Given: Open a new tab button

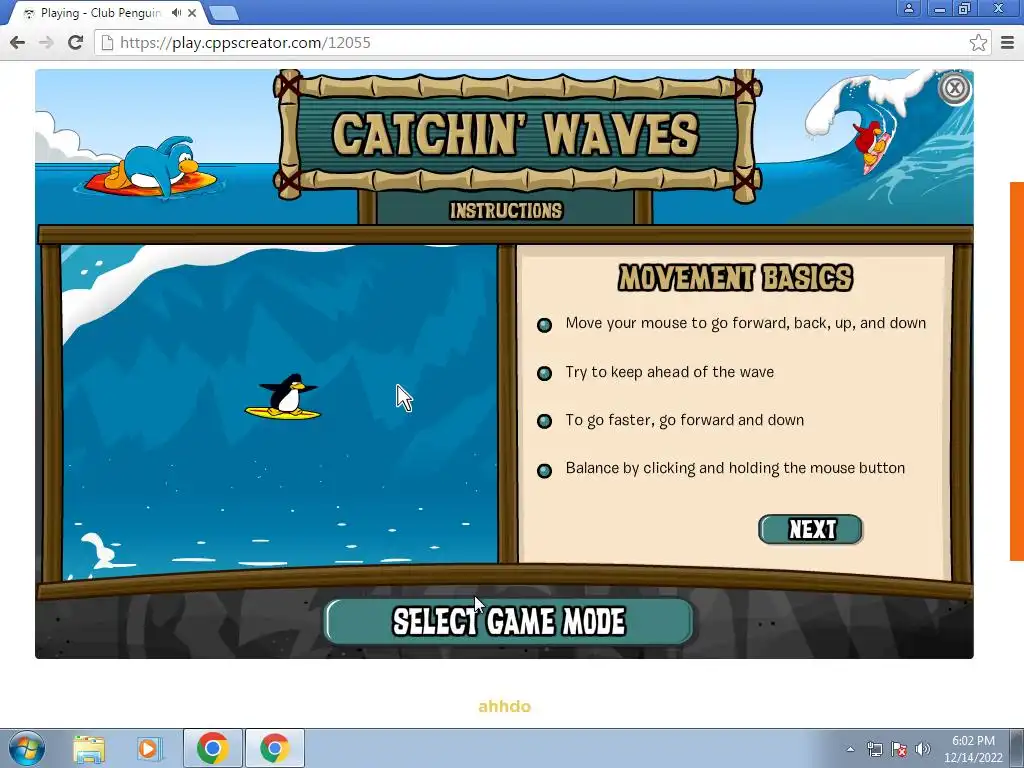Looking at the screenshot, I should [224, 13].
